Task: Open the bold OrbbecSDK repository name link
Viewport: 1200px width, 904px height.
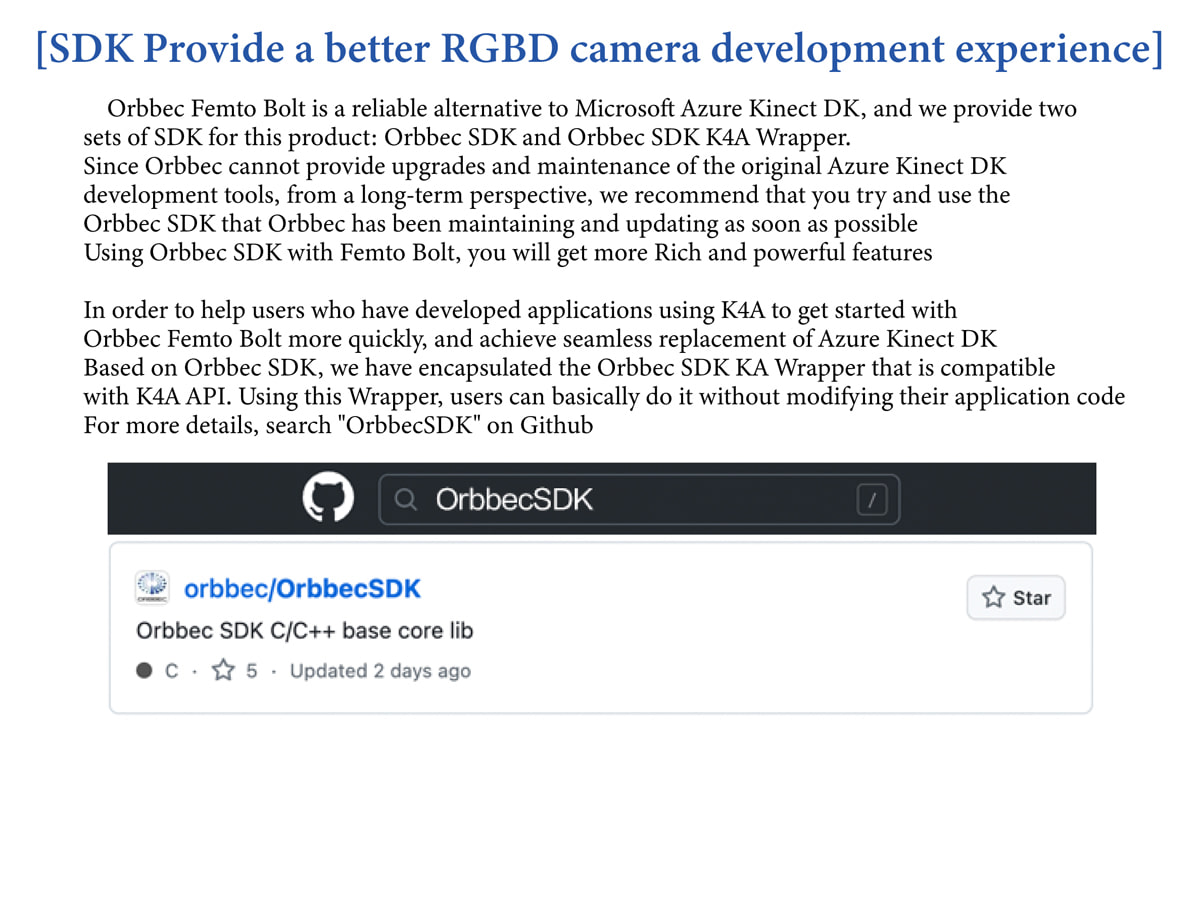Action: click(x=348, y=588)
